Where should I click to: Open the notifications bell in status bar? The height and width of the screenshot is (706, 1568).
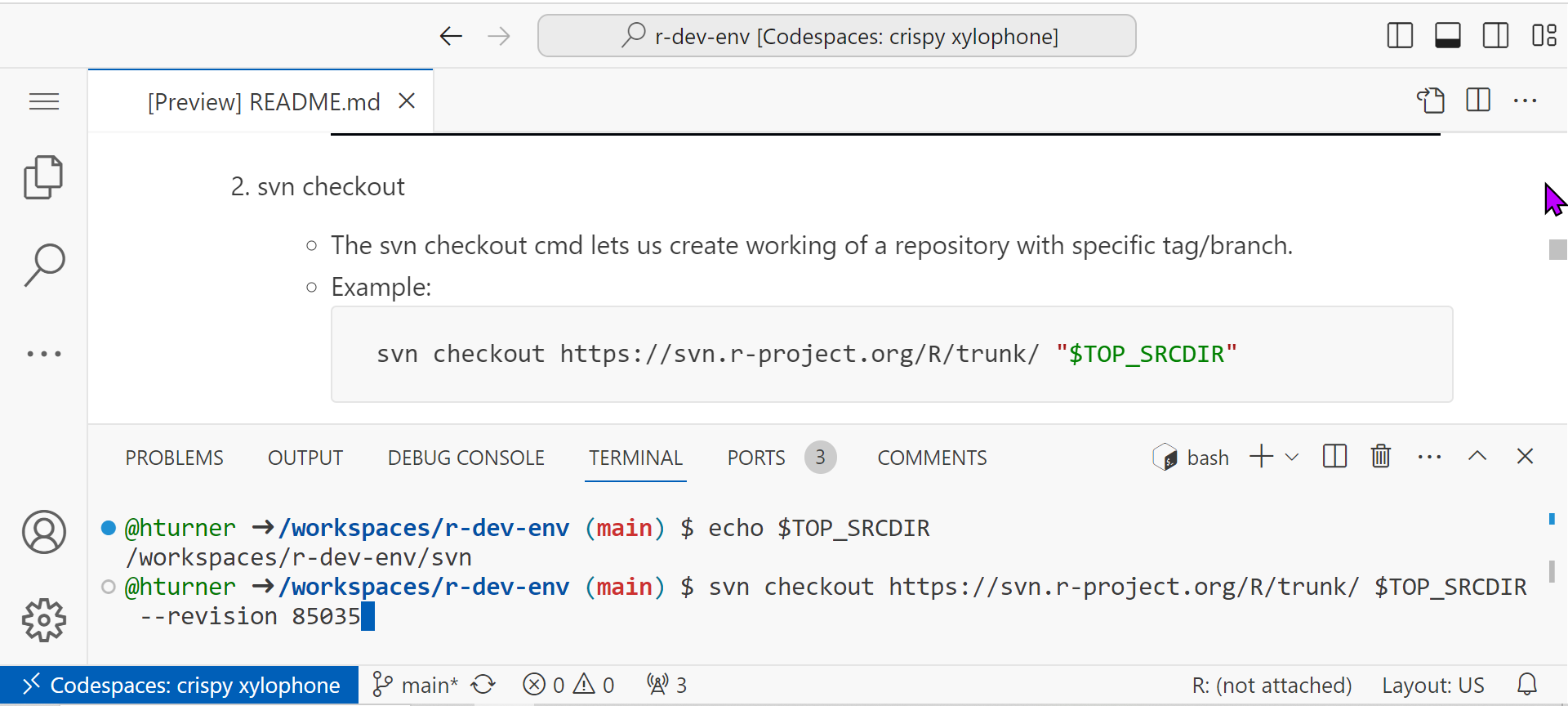click(x=1527, y=685)
